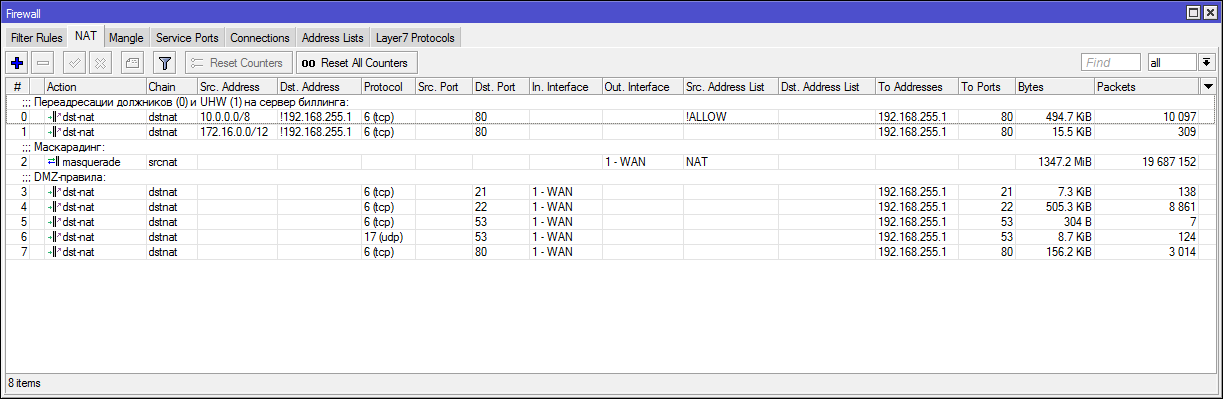
Task: Open the filter funnel icon
Action: [166, 63]
